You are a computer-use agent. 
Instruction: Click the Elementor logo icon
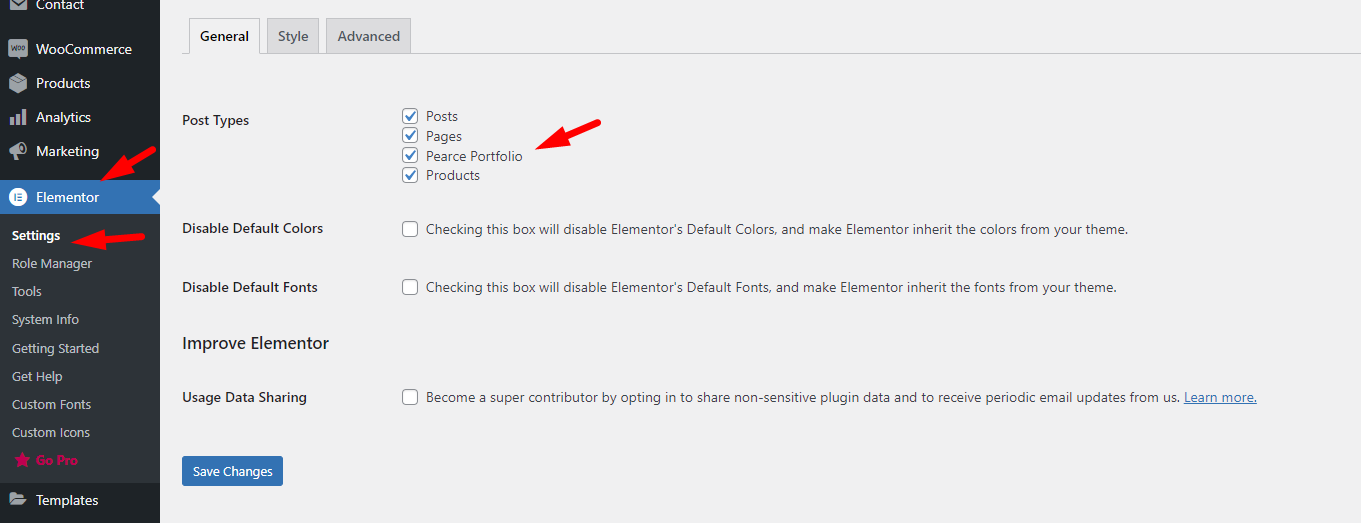pos(18,197)
